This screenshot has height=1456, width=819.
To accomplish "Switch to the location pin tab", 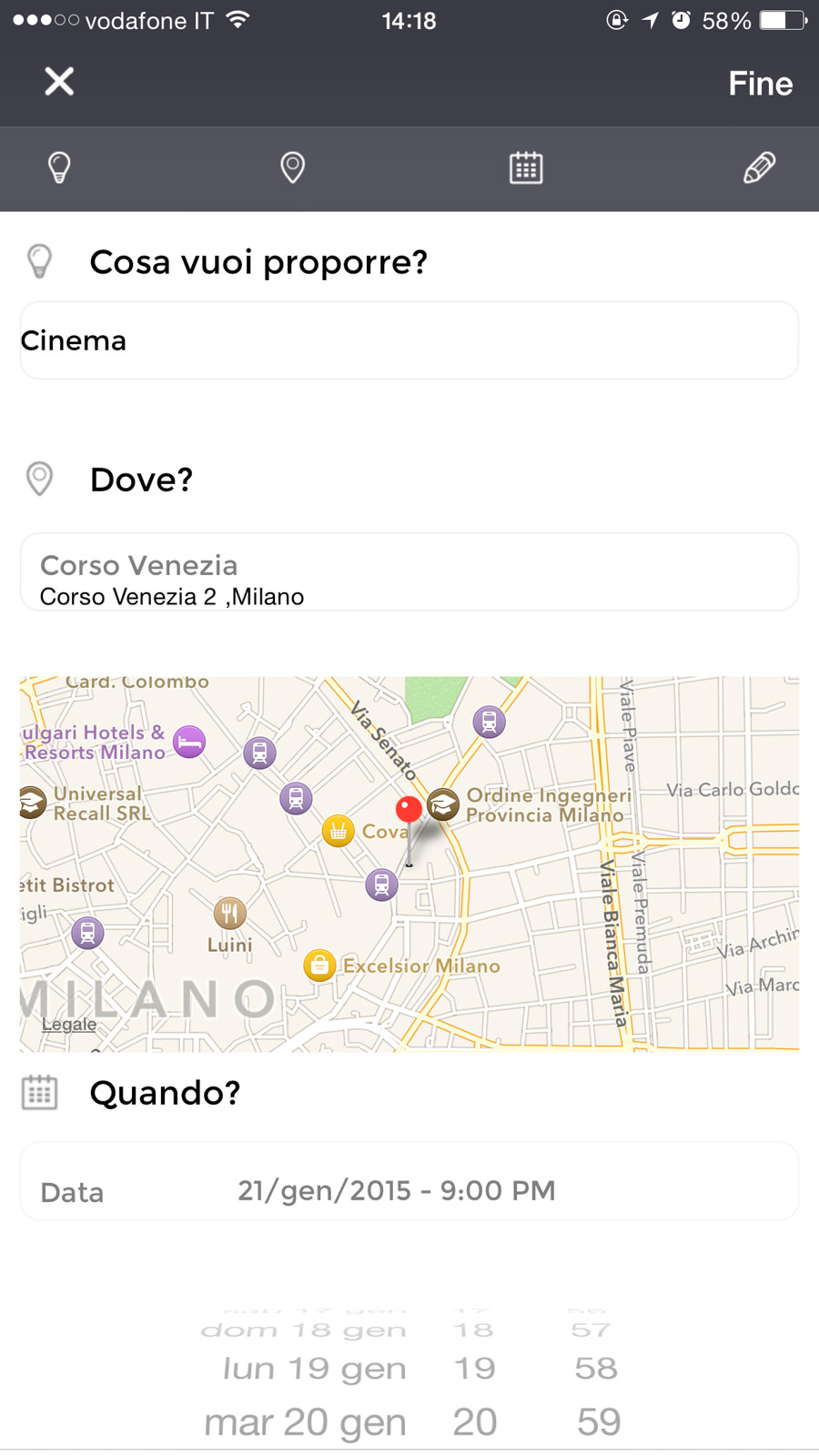I will (292, 167).
